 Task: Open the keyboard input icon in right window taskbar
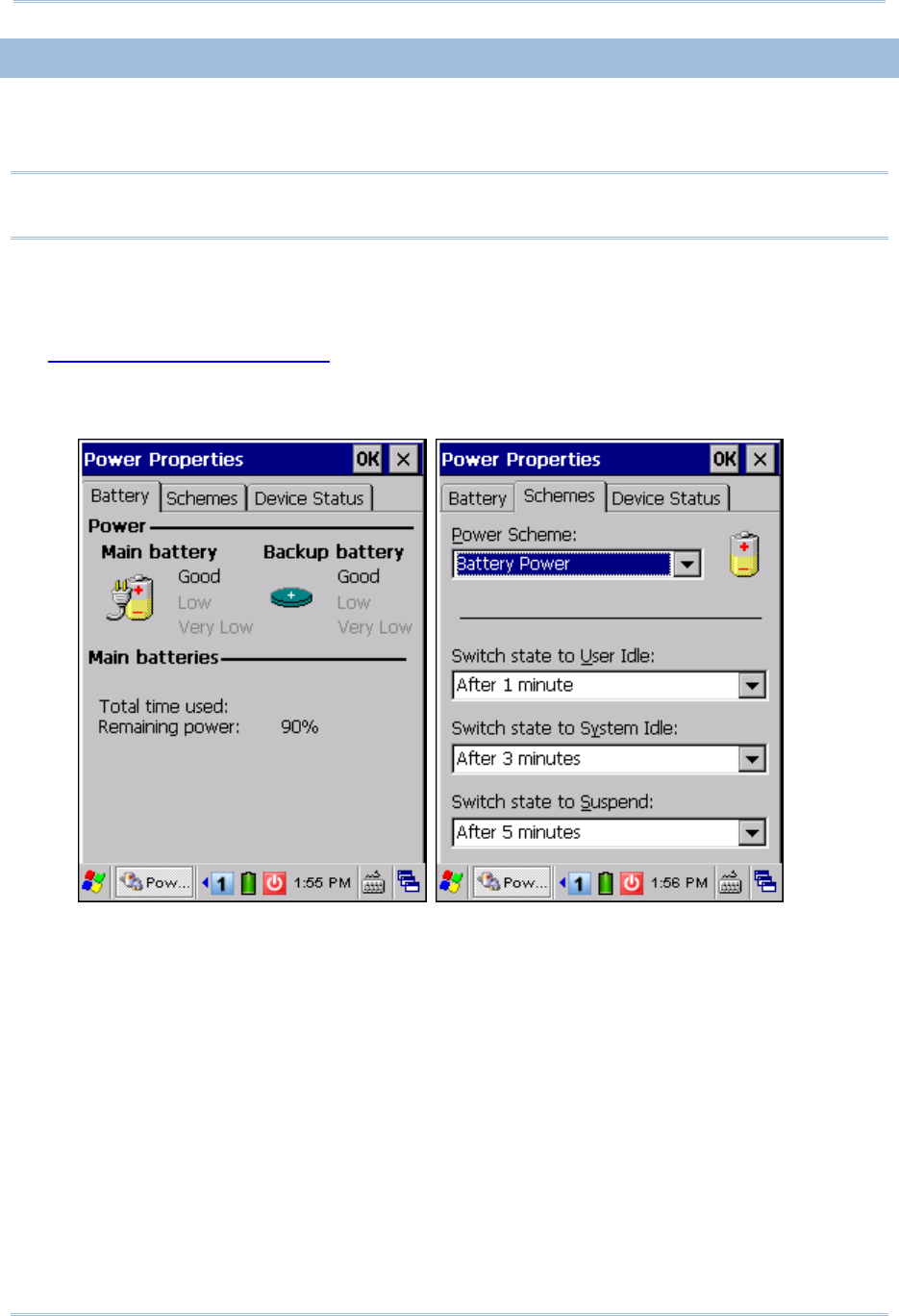[731, 882]
